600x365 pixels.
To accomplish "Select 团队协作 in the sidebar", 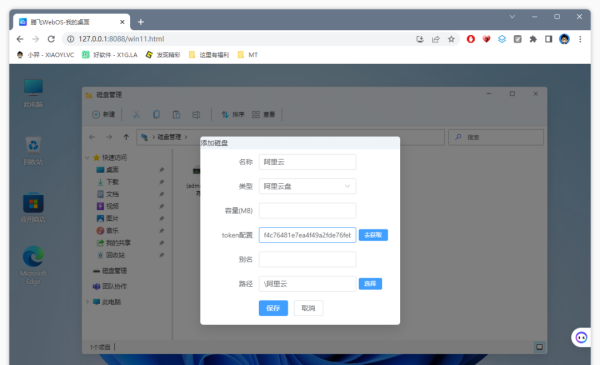I will 110,286.
